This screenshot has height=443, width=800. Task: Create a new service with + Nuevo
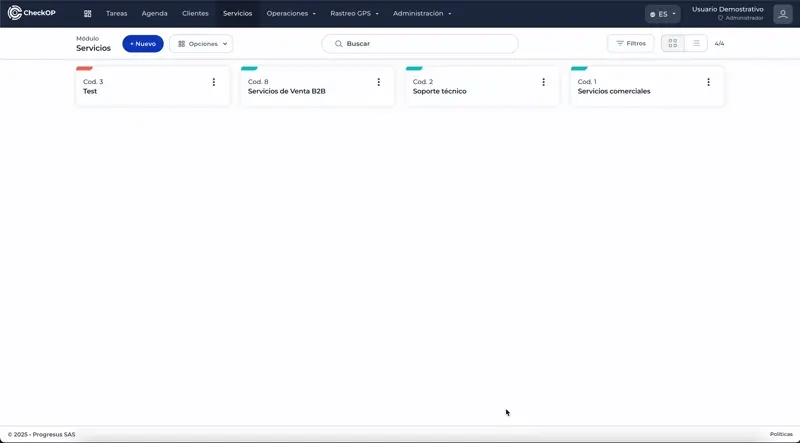[143, 44]
